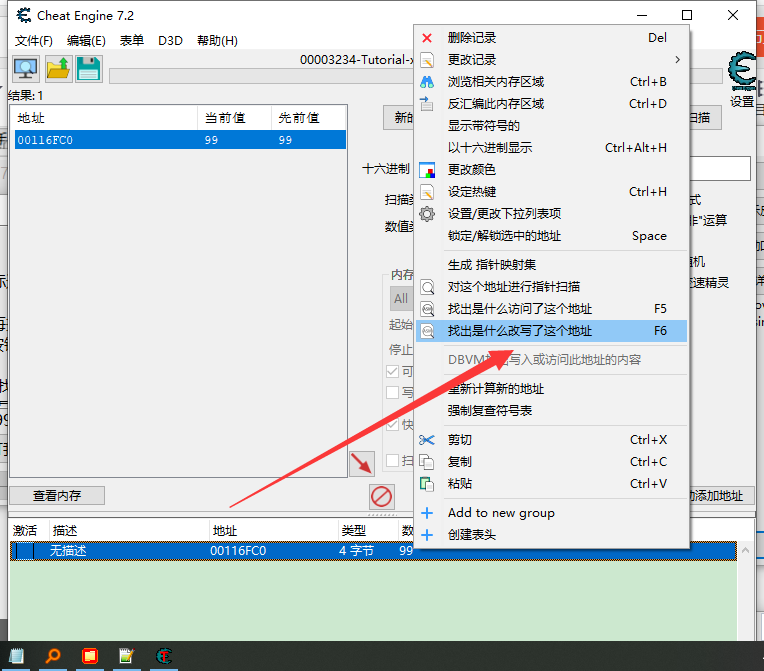Open the 帮助(H) menu

[217, 40]
